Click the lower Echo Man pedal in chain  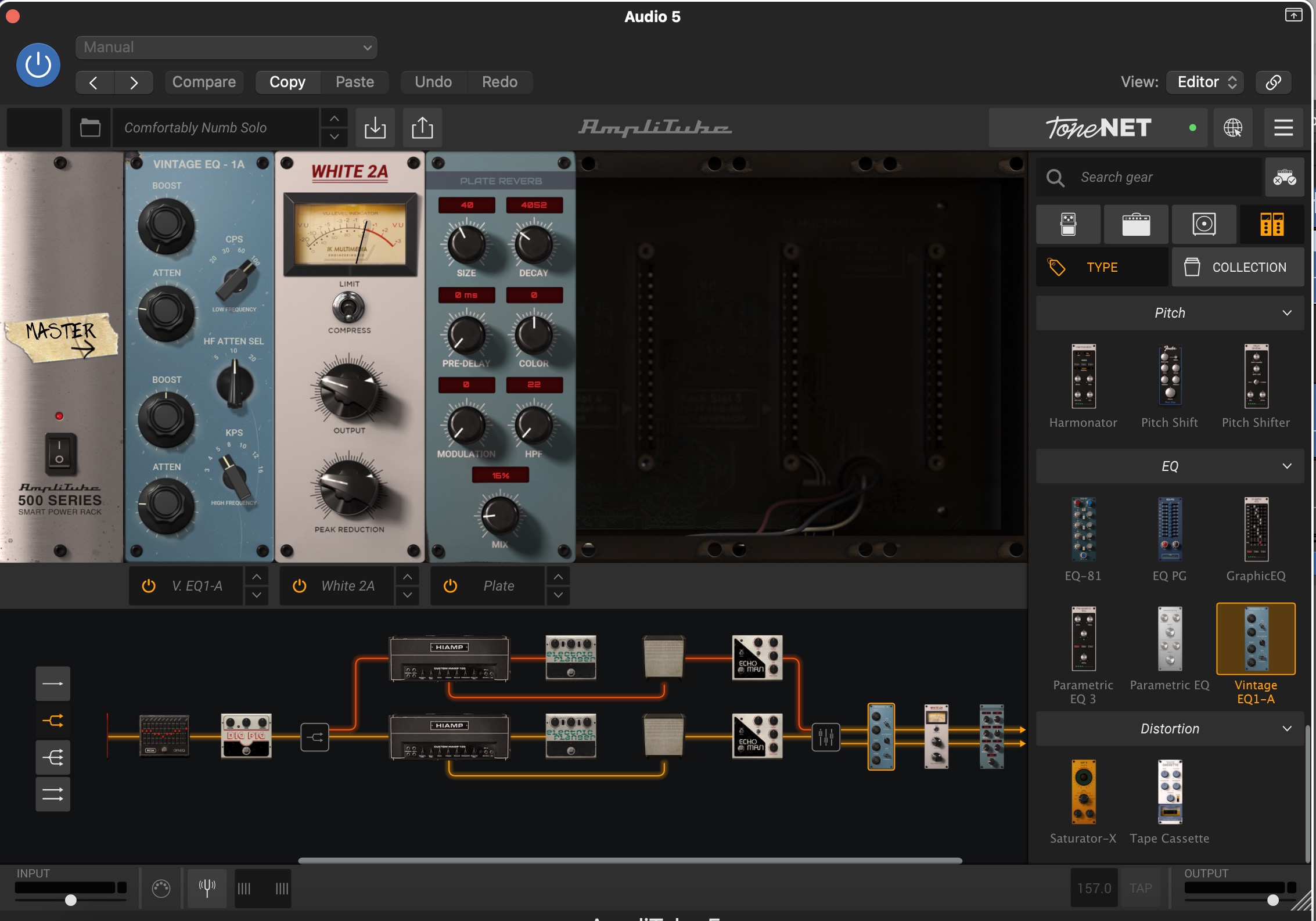[x=757, y=736]
